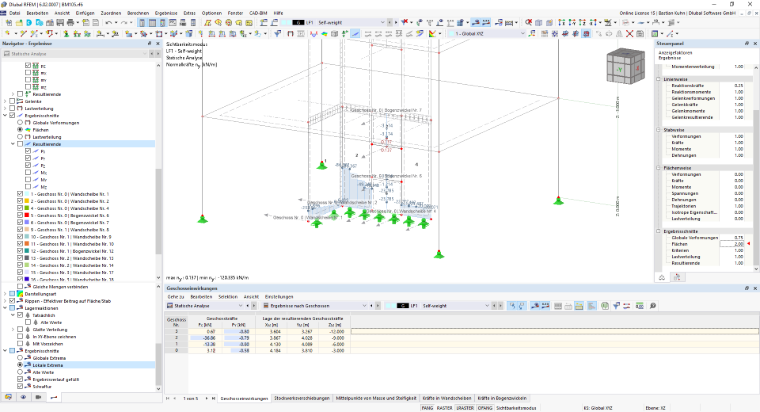Click the Navigator data tab icon
The height and width of the screenshot is (412, 760).
(8, 397)
